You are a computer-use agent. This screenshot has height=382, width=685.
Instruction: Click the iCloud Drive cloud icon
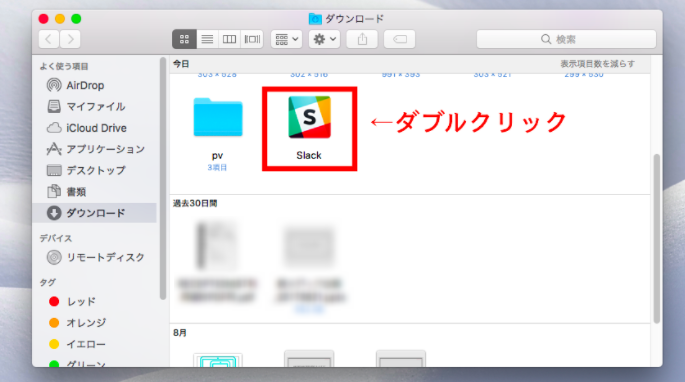pyautogui.click(x=54, y=128)
